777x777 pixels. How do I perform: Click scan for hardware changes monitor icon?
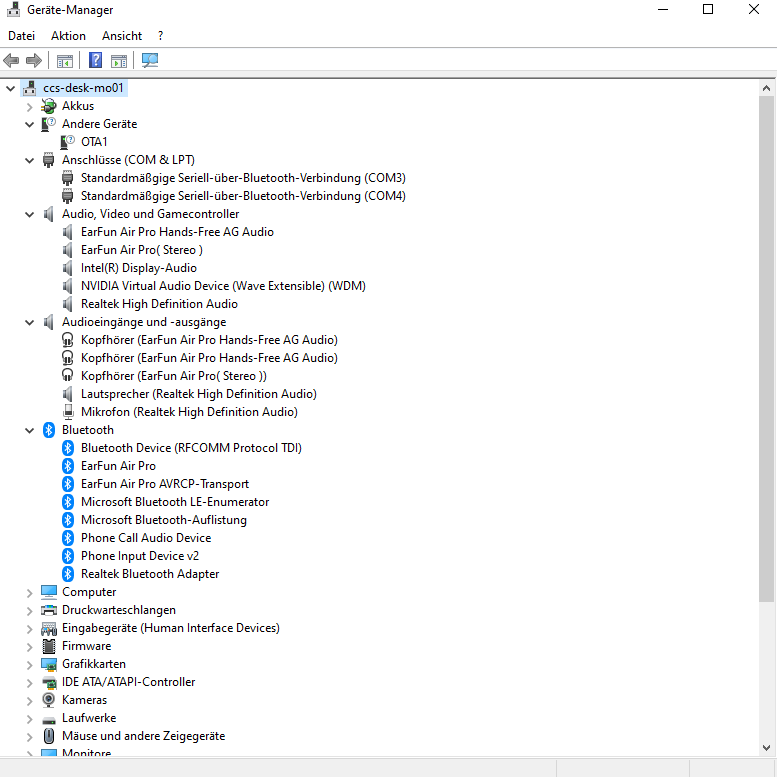click(x=150, y=60)
